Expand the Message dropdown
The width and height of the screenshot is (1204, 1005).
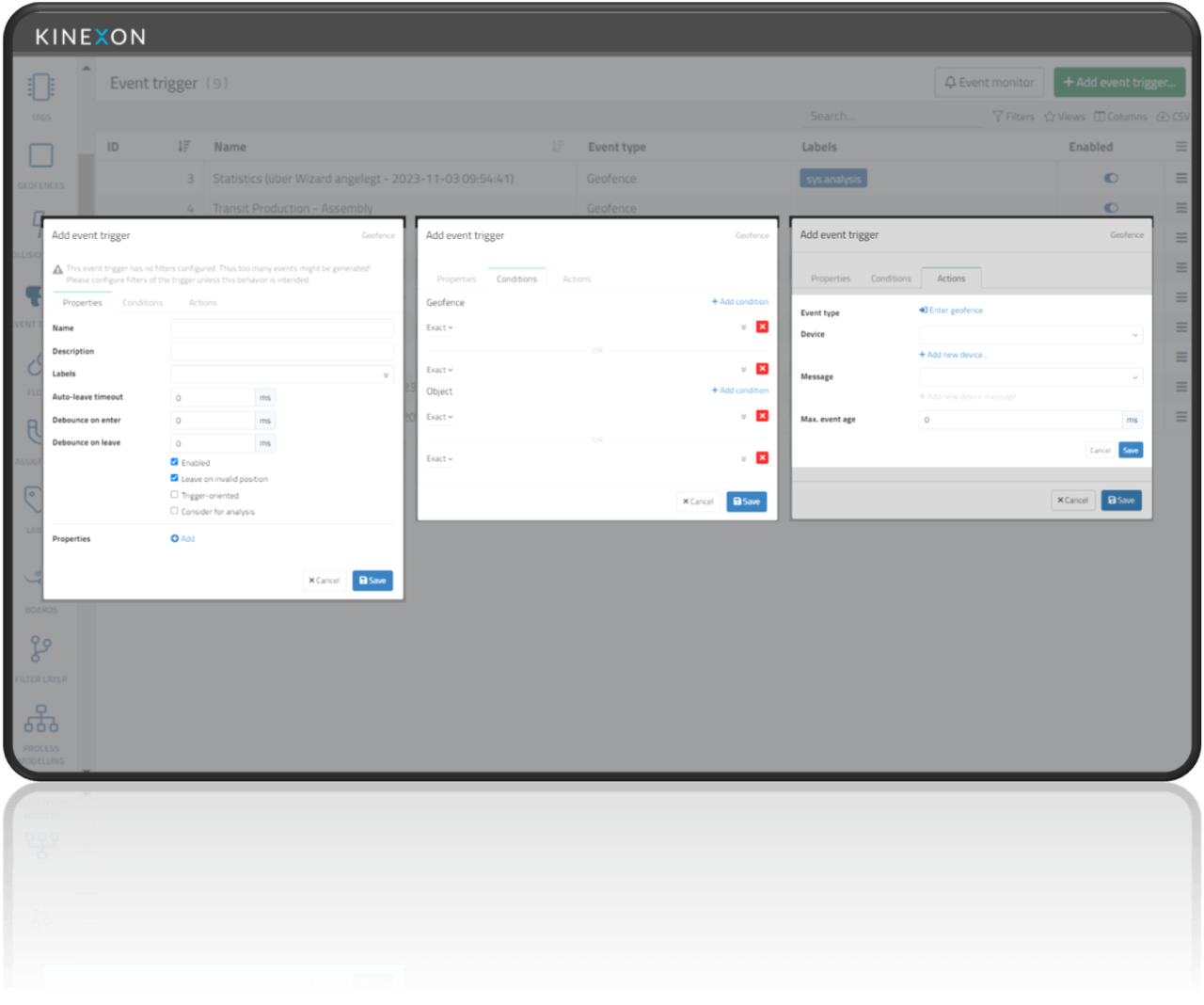pyautogui.click(x=1030, y=376)
